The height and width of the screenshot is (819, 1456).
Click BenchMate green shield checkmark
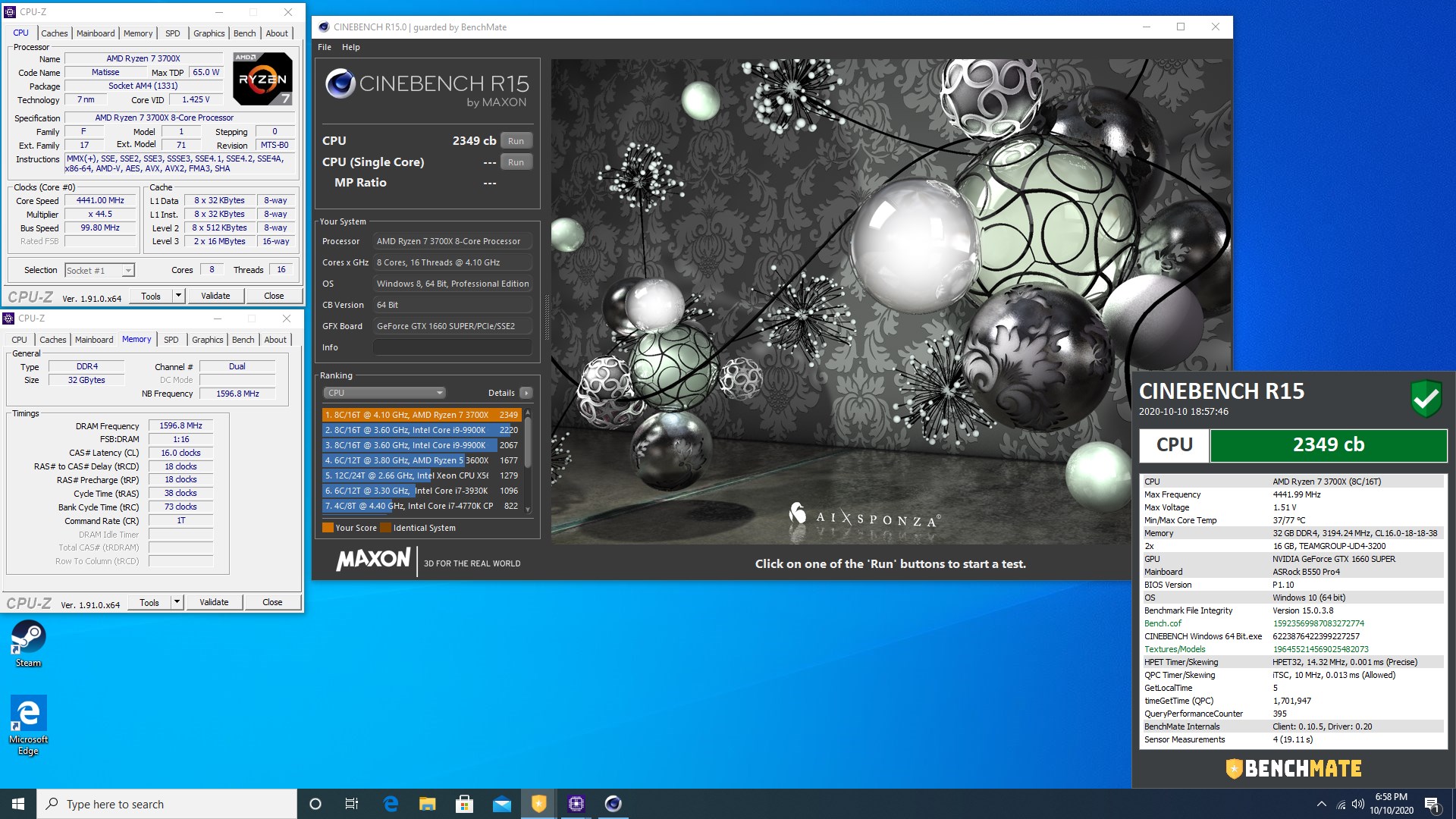pos(1426,398)
